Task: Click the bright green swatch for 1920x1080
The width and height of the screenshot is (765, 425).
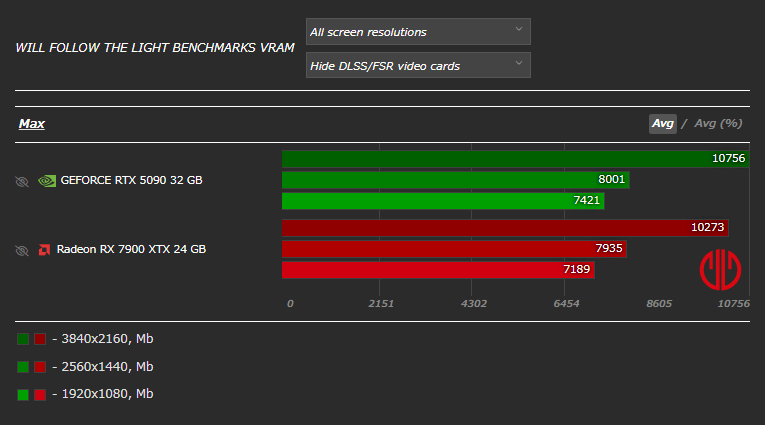Action: click(x=23, y=395)
